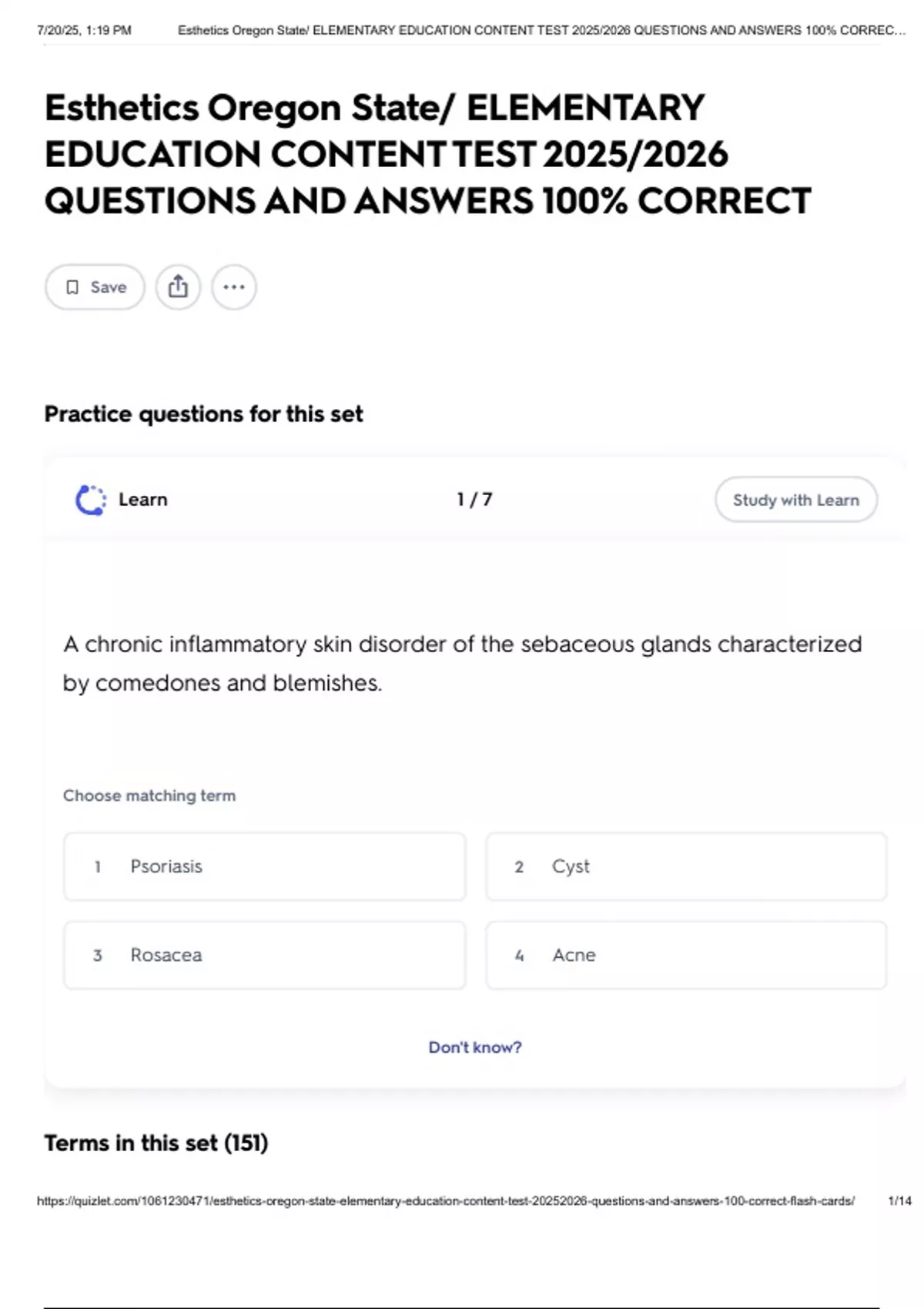
Task: Click the Choose matching term label
Action: click(x=149, y=795)
